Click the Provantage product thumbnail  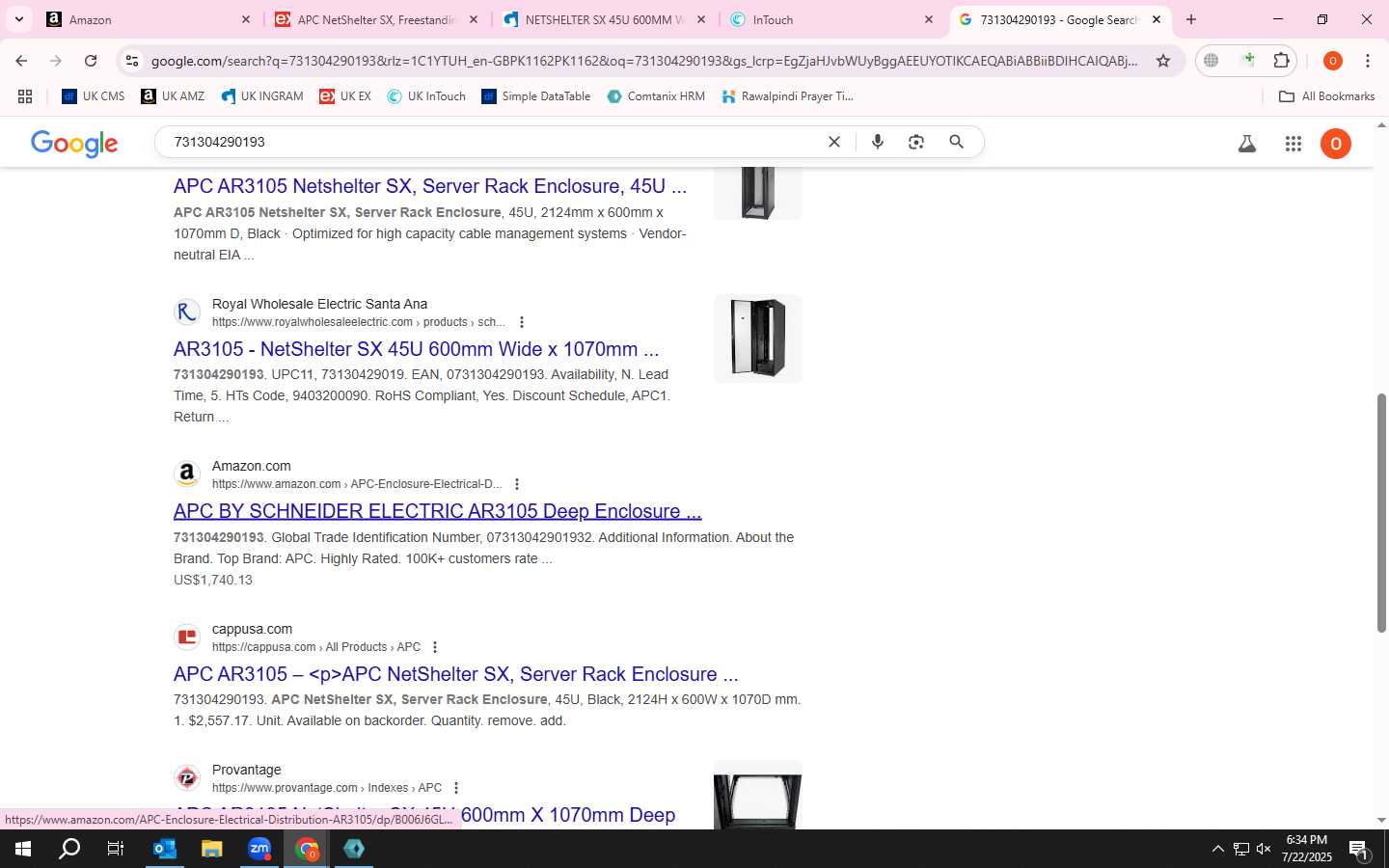click(x=758, y=796)
